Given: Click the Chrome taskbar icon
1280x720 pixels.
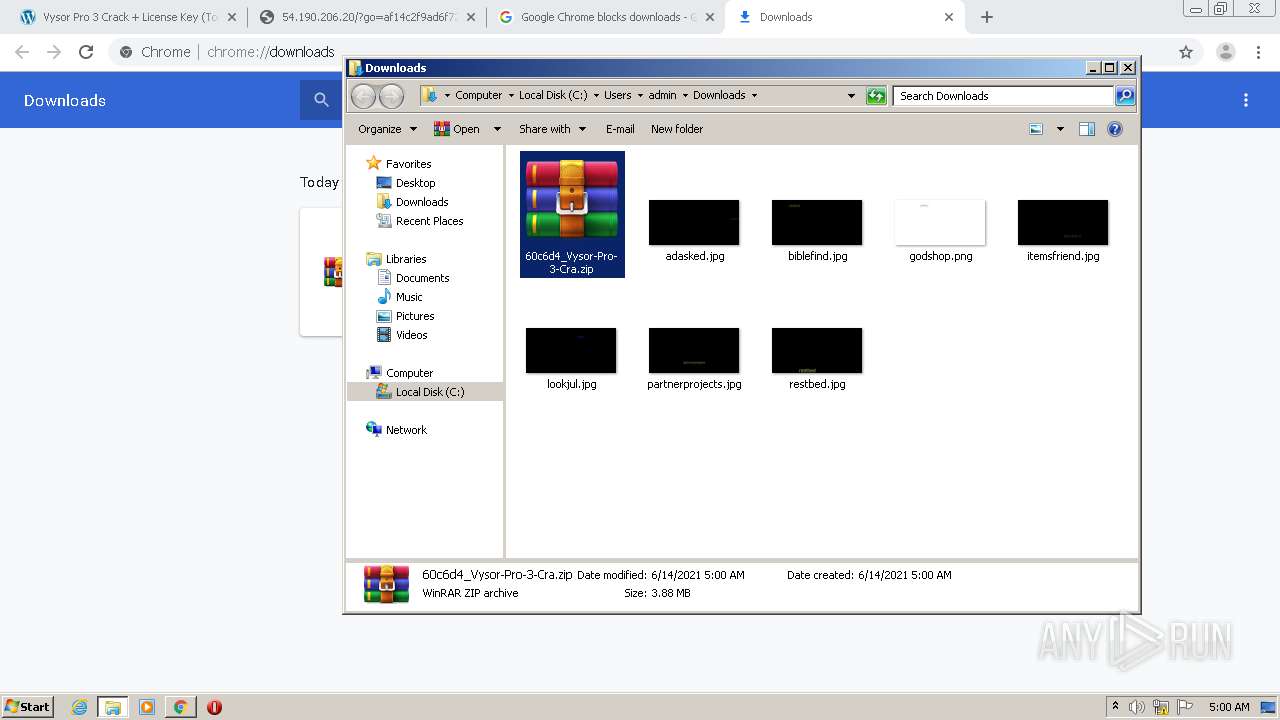Looking at the screenshot, I should 180,707.
